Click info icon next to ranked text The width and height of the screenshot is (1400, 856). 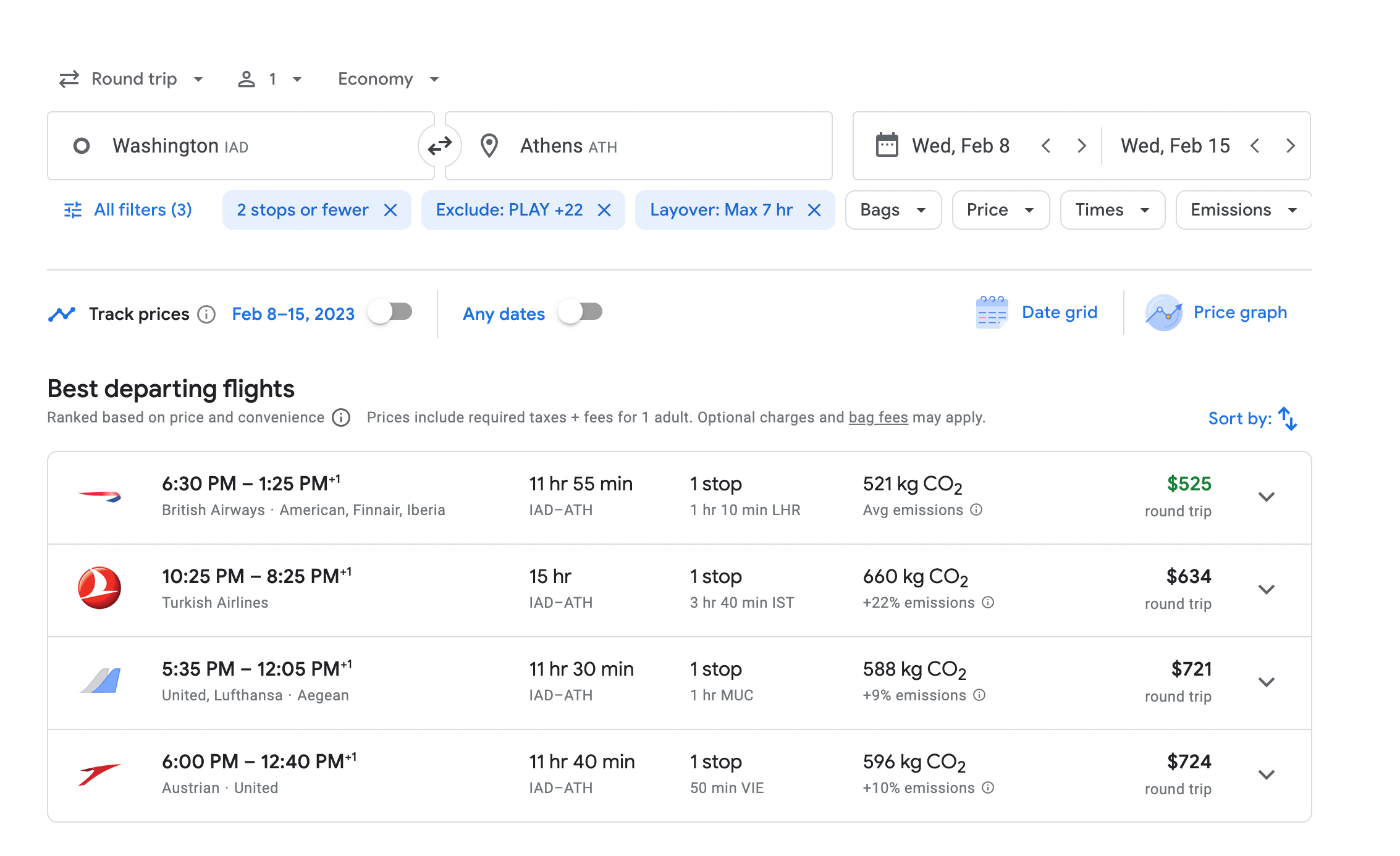coord(341,418)
